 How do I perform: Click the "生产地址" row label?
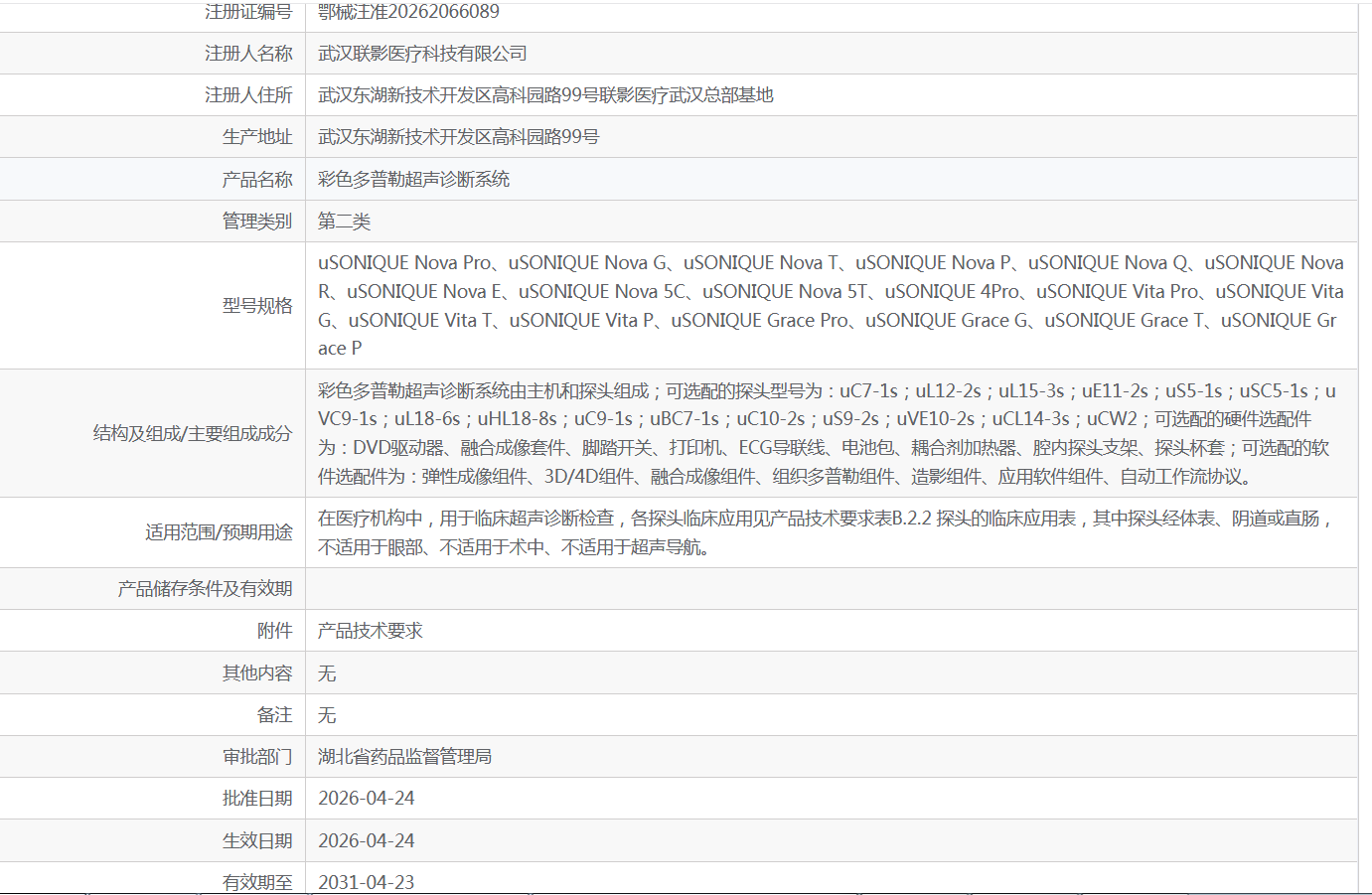pos(257,137)
